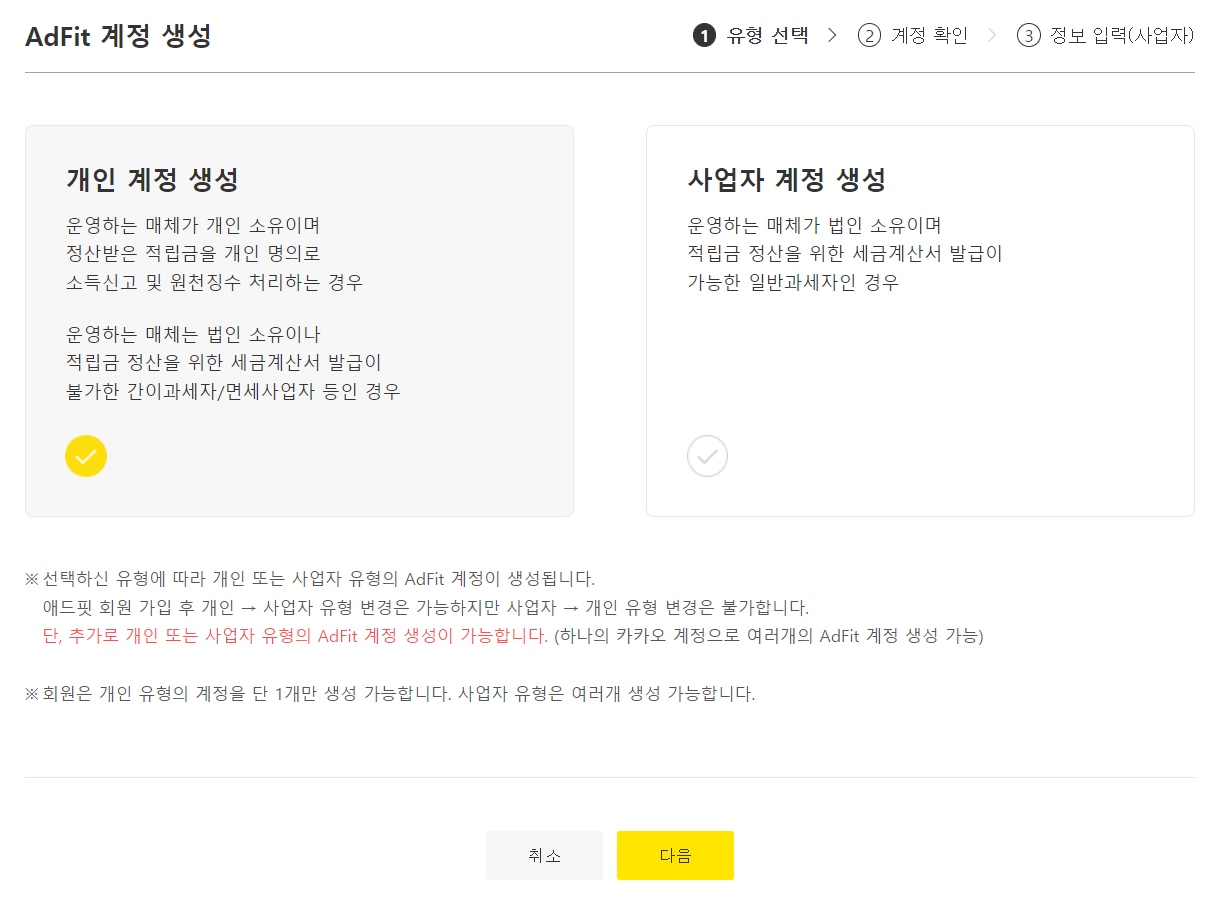
Task: Click the note line starting '애드핏 회원 가입 후'
Action: pos(426,607)
